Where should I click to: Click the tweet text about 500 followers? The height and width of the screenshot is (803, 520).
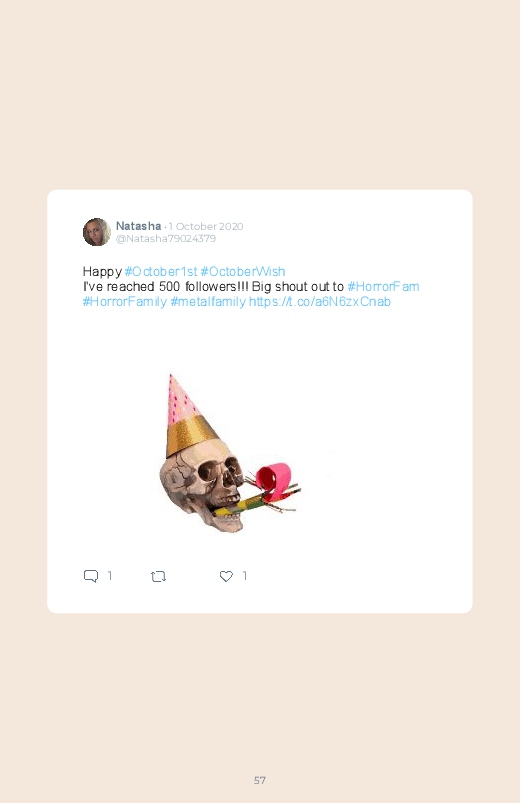pyautogui.click(x=213, y=286)
